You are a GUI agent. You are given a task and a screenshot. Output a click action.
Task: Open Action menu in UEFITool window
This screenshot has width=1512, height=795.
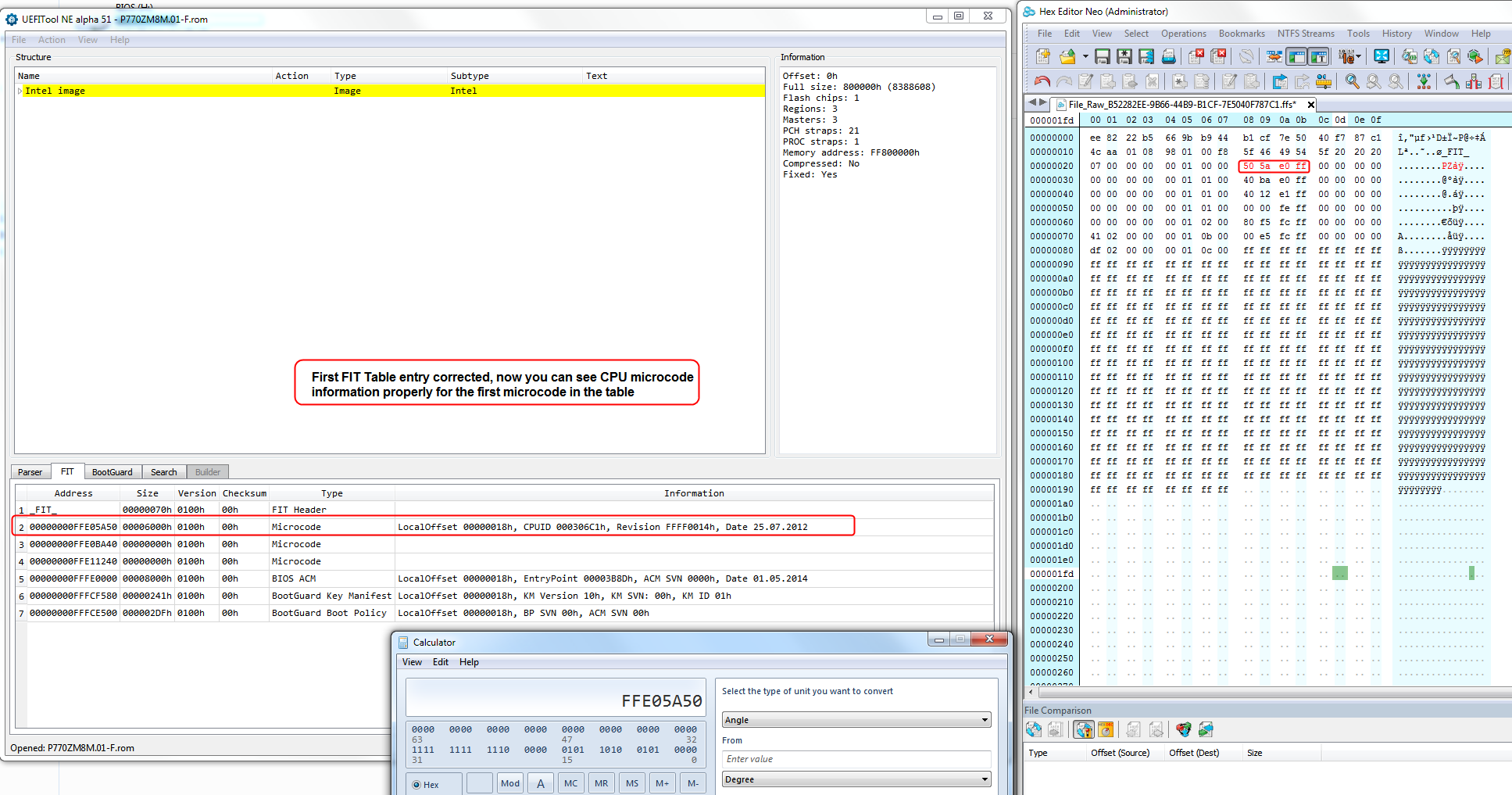click(x=52, y=40)
